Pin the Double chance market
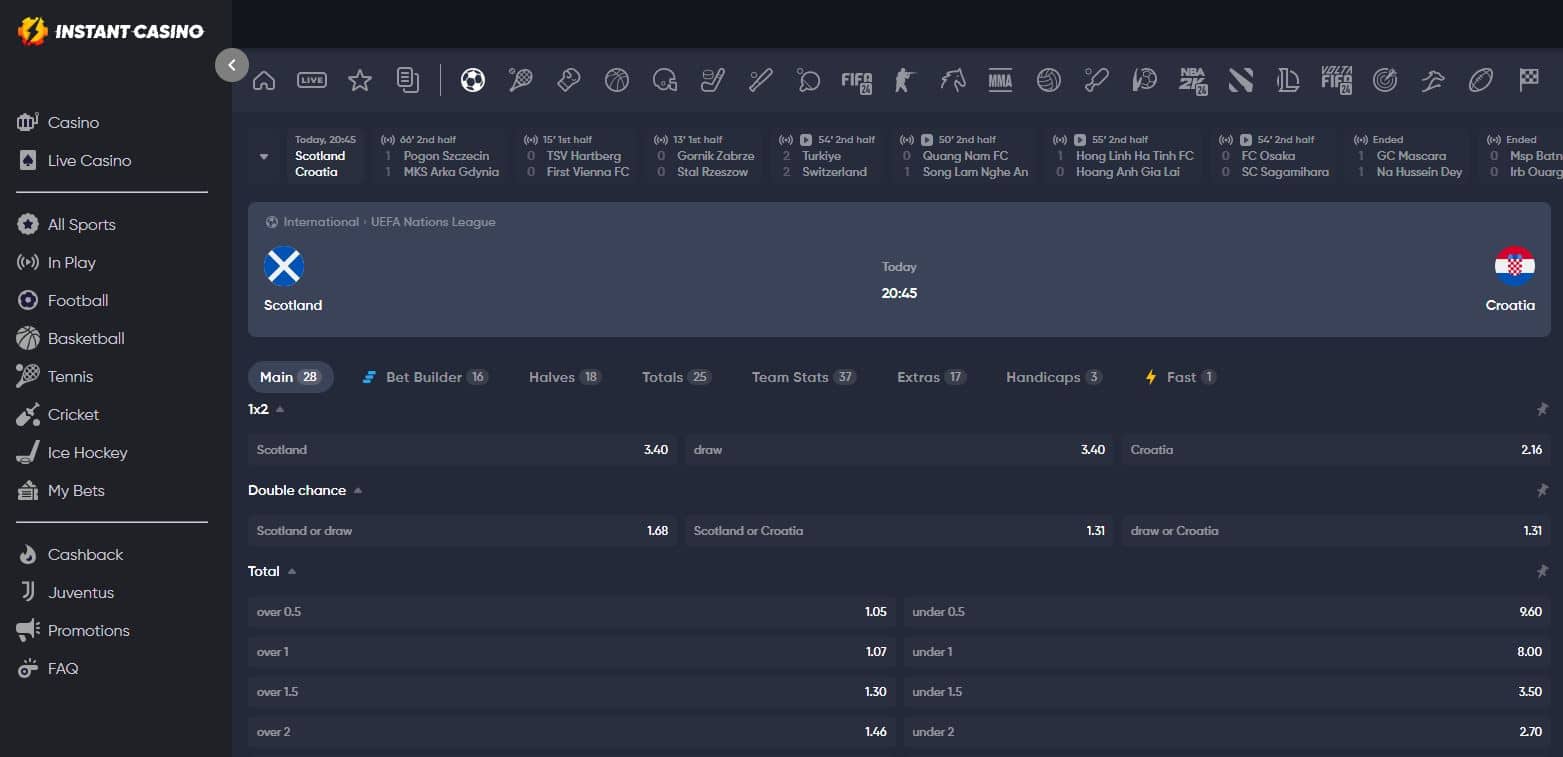Image resolution: width=1563 pixels, height=757 pixels. pyautogui.click(x=1542, y=490)
